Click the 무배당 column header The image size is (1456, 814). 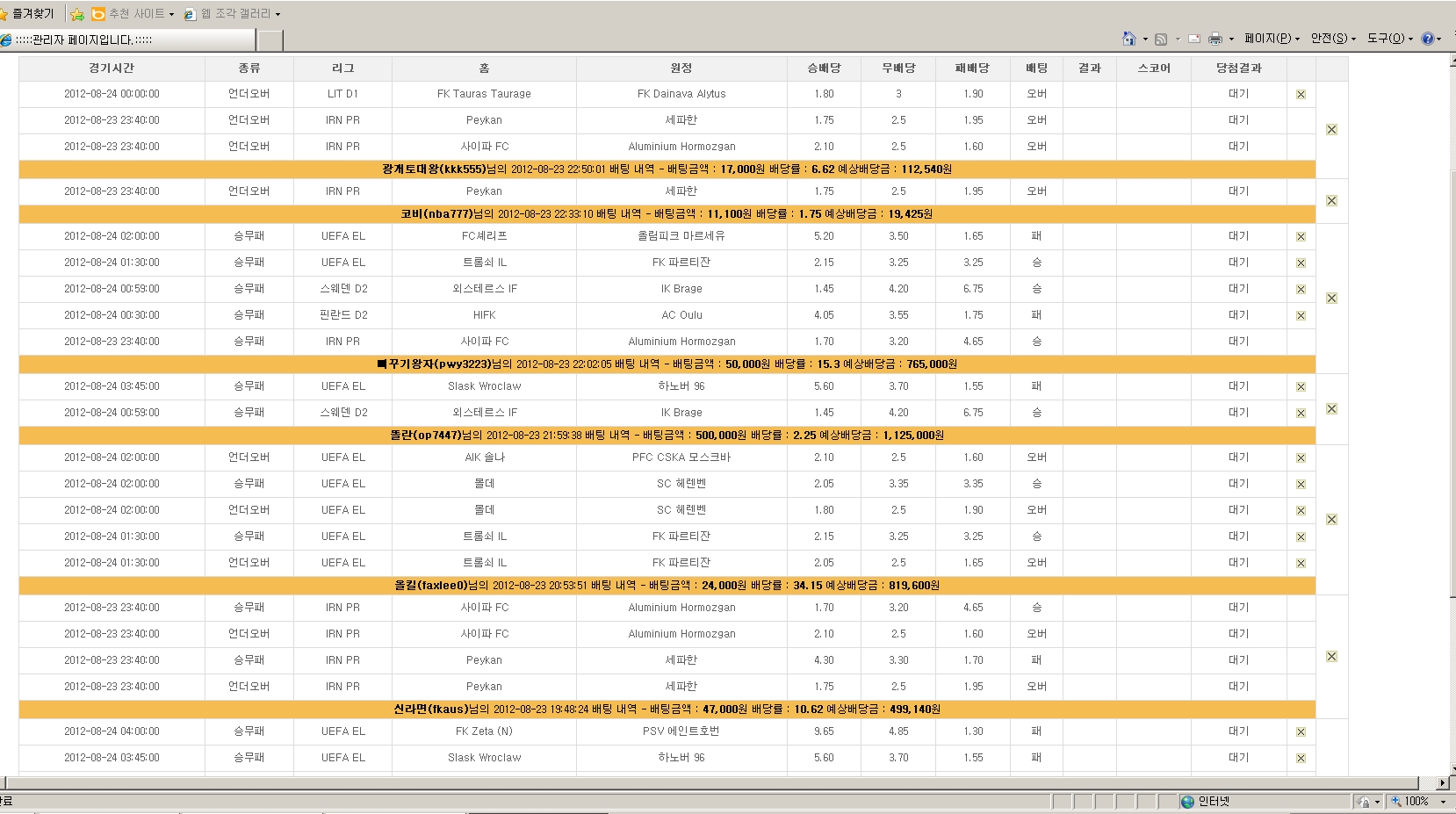tap(899, 68)
